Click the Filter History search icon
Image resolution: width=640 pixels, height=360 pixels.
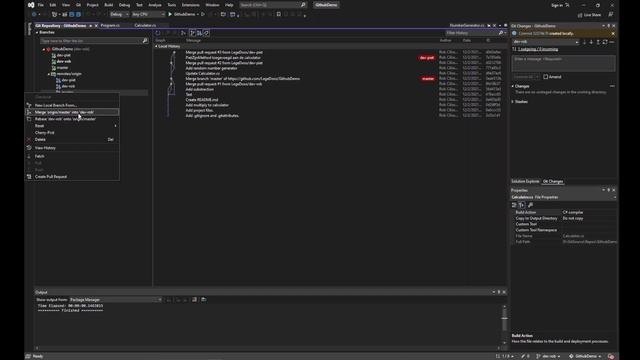point(501,33)
